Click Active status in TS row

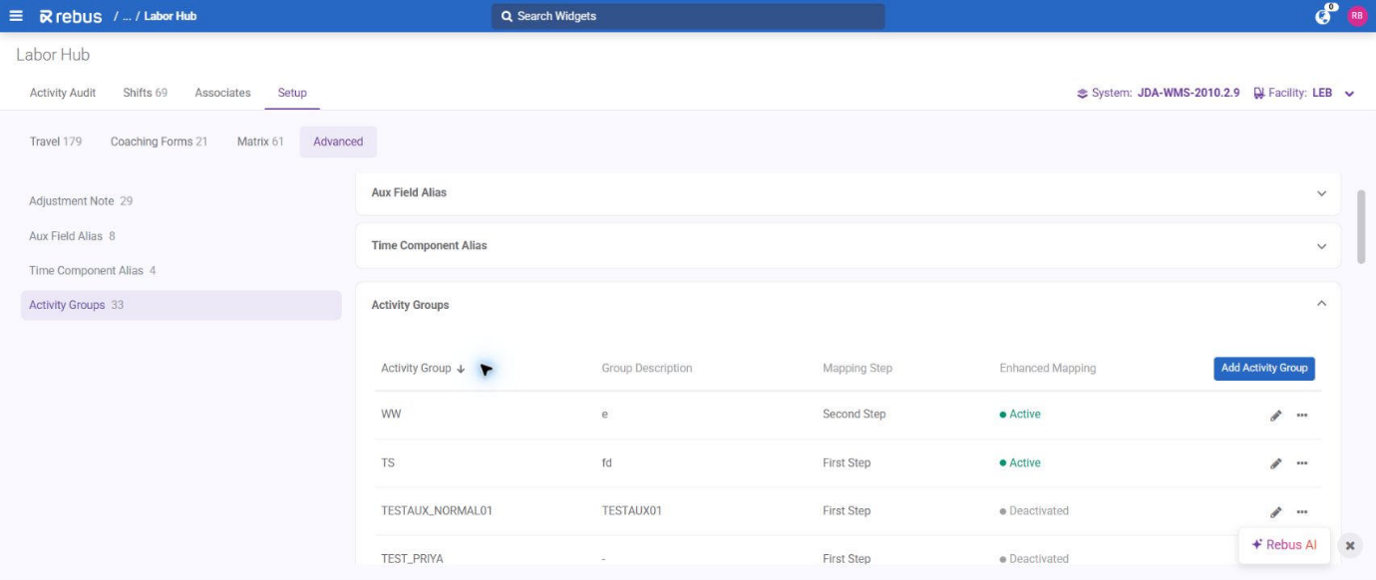click(x=1020, y=463)
